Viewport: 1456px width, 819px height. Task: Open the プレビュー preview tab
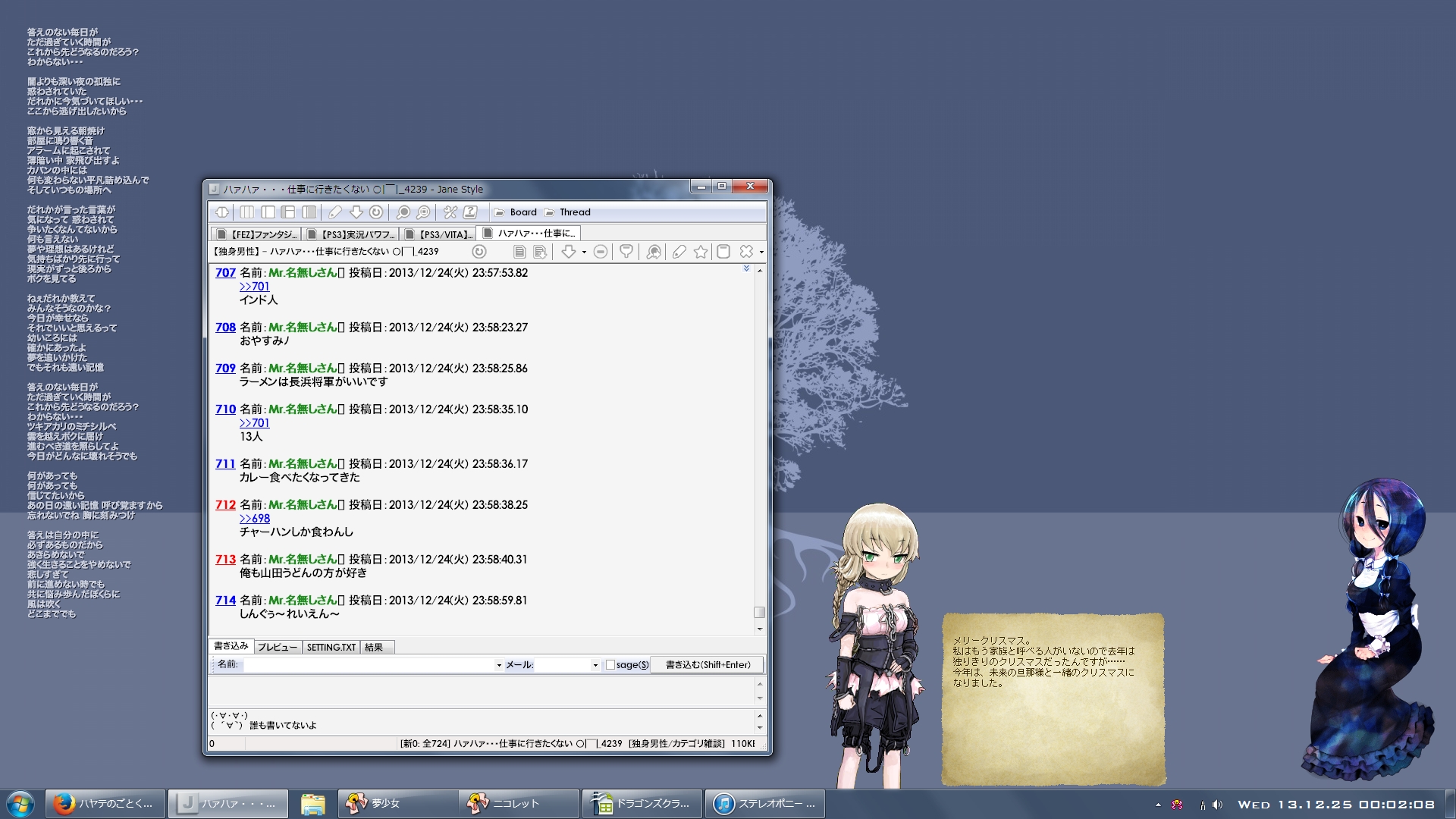pyautogui.click(x=277, y=647)
